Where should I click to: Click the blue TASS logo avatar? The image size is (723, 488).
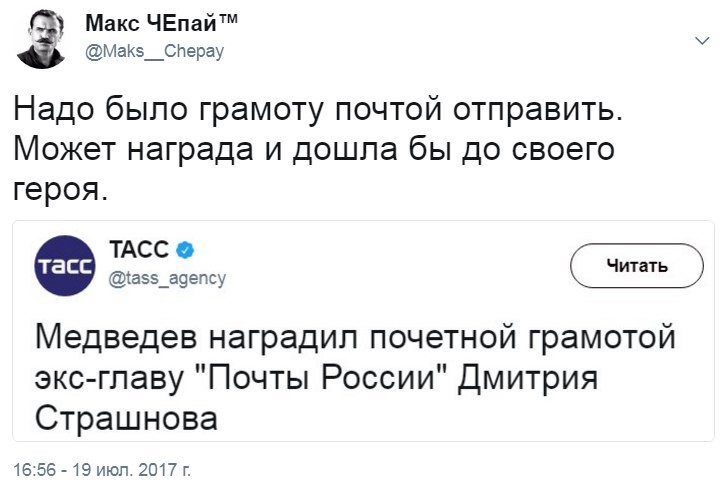pos(65,266)
